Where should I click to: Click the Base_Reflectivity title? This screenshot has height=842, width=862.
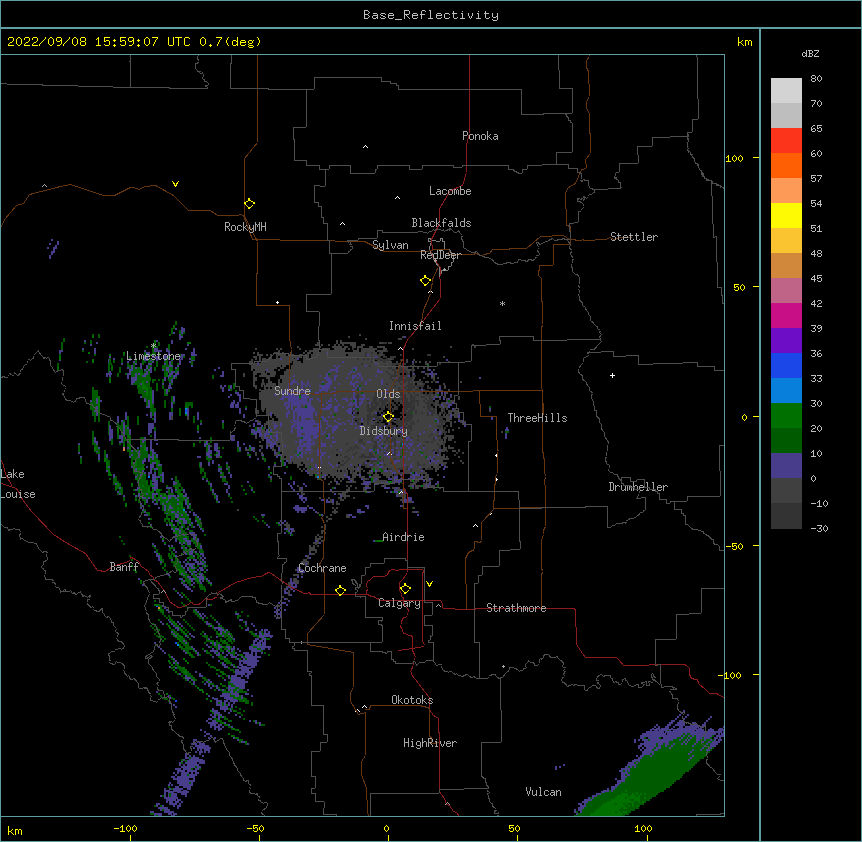coord(431,15)
